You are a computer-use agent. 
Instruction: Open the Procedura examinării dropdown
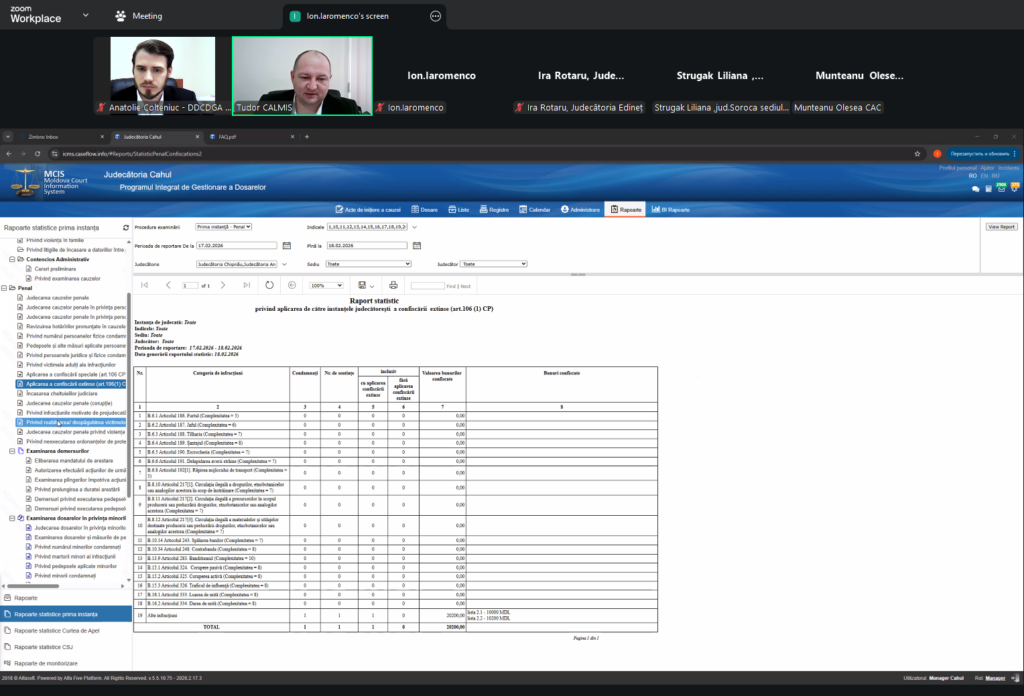point(223,227)
